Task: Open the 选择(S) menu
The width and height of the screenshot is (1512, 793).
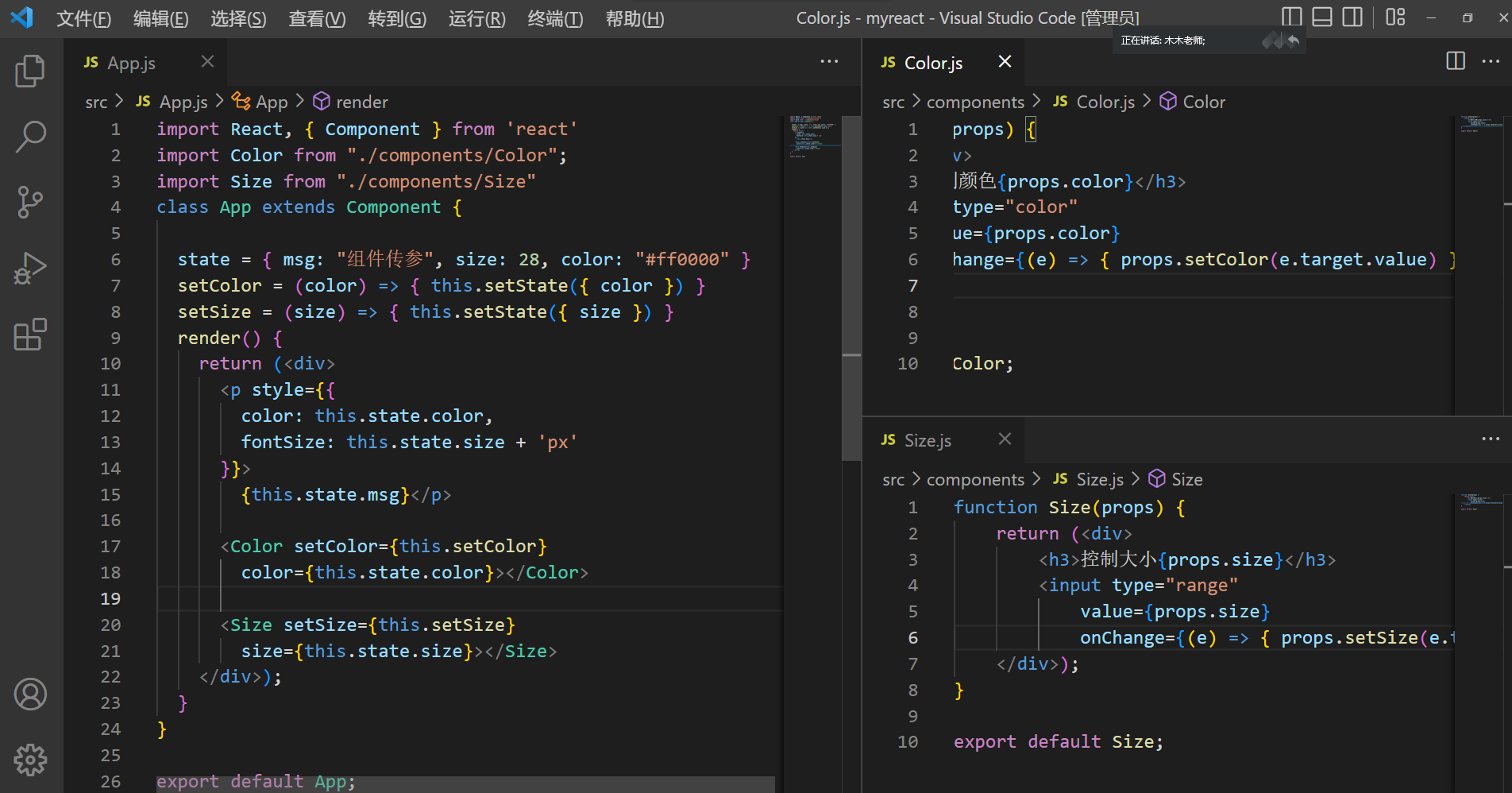Action: (x=238, y=18)
